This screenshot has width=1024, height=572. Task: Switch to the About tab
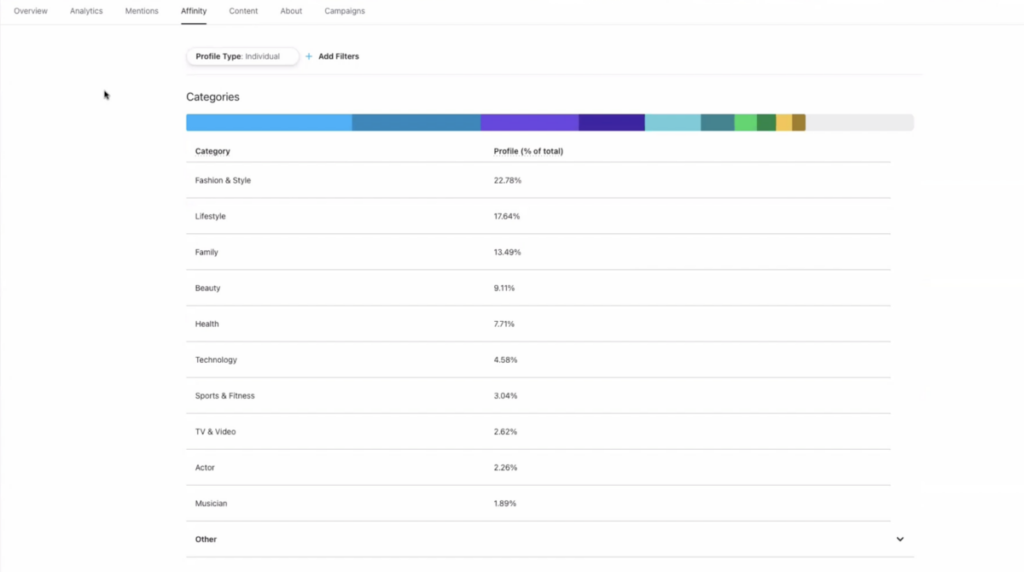pos(291,11)
